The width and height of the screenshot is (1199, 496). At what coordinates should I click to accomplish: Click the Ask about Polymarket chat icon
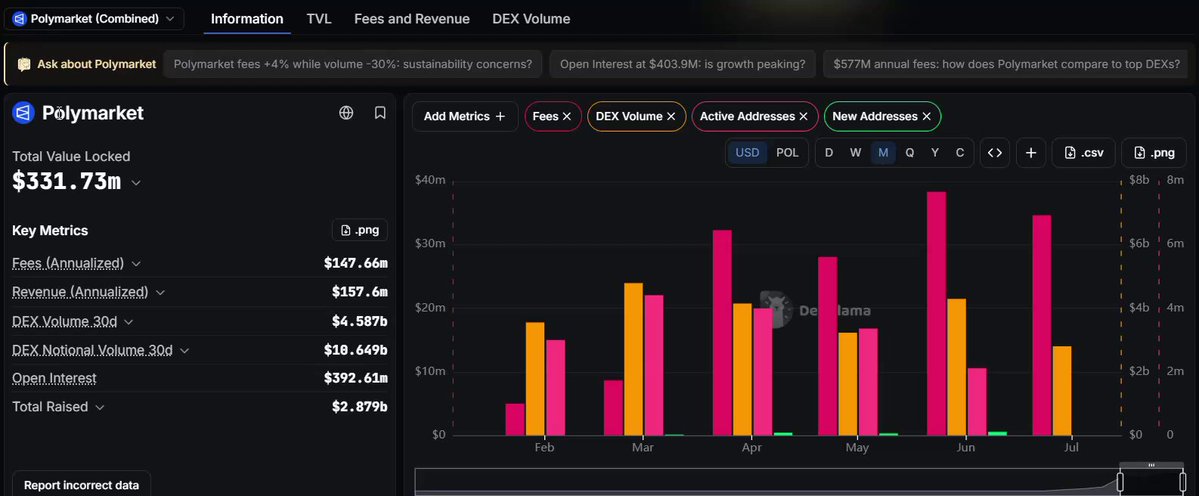tap(24, 65)
